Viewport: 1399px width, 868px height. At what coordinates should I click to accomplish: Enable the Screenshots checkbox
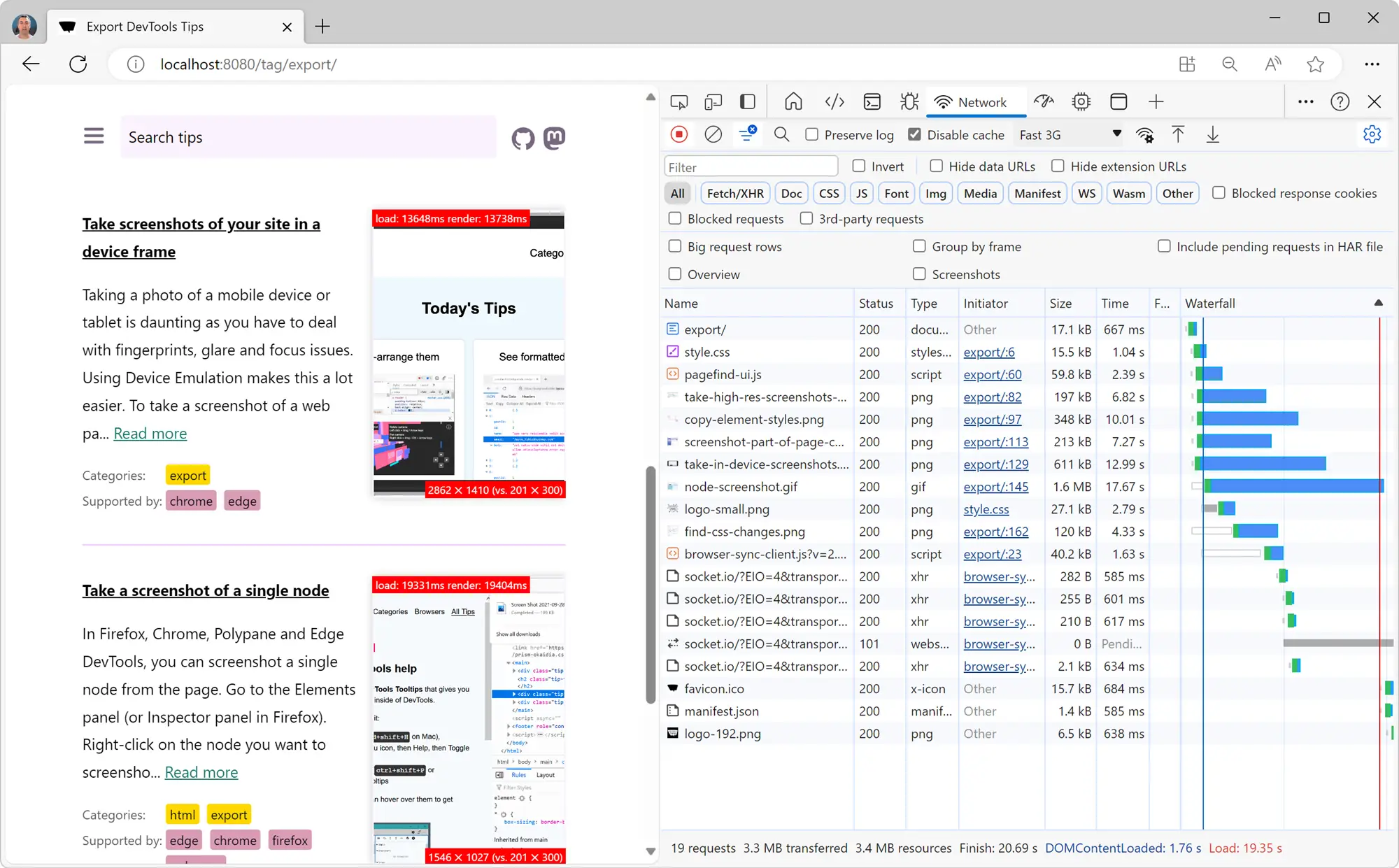tap(919, 274)
